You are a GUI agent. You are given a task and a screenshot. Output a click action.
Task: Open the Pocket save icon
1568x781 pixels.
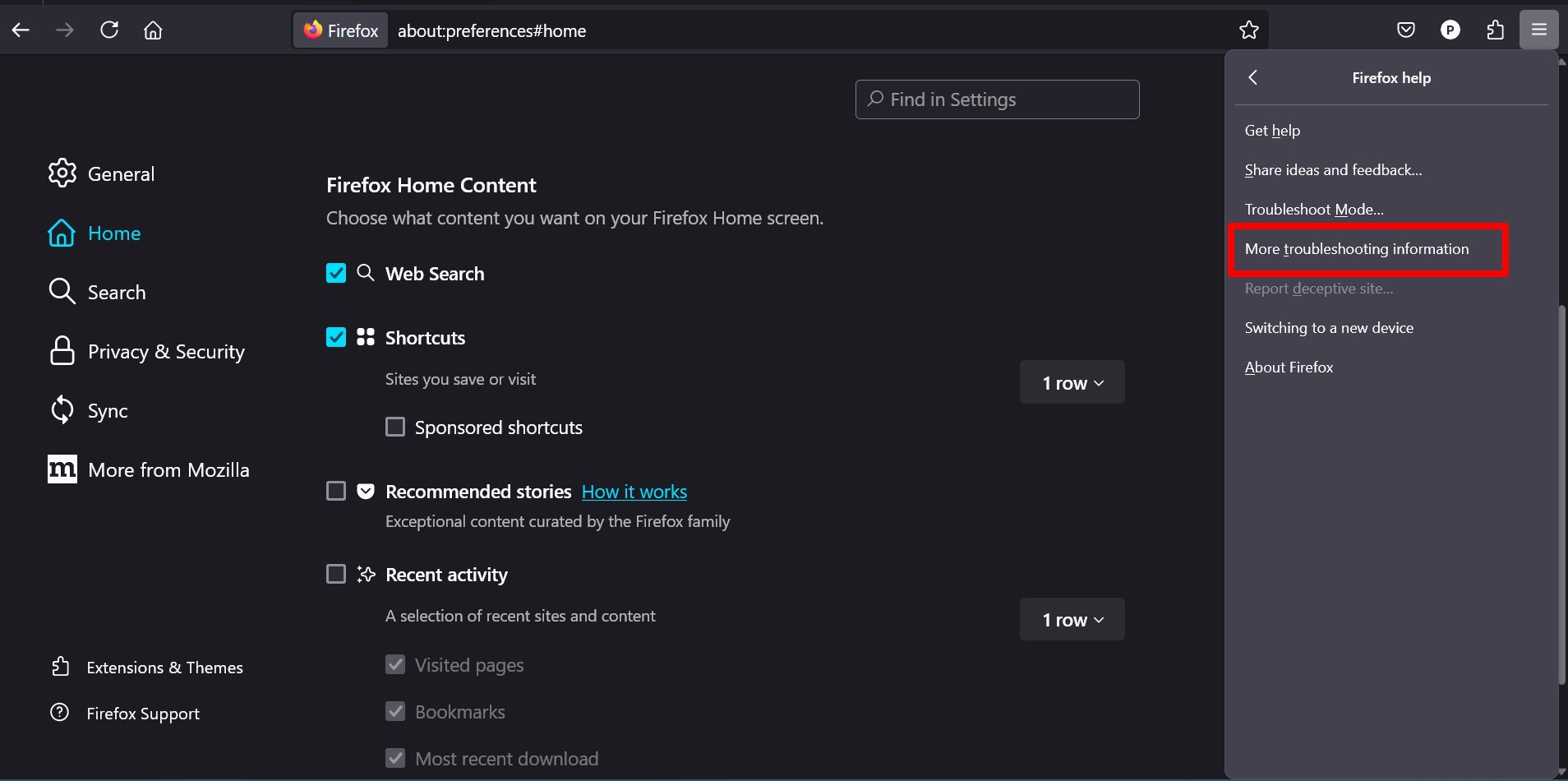click(1406, 30)
